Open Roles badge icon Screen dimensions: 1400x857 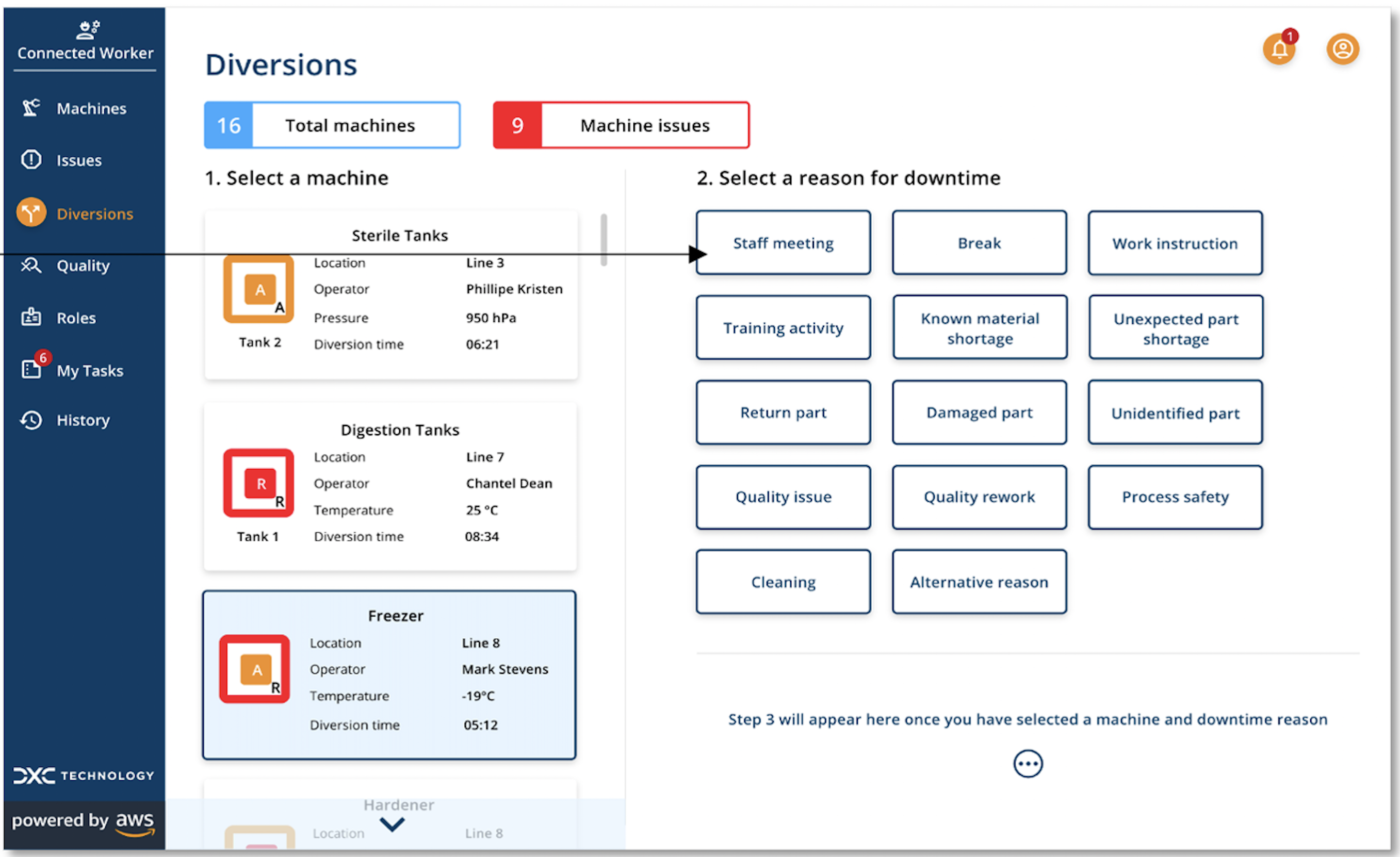click(x=31, y=317)
